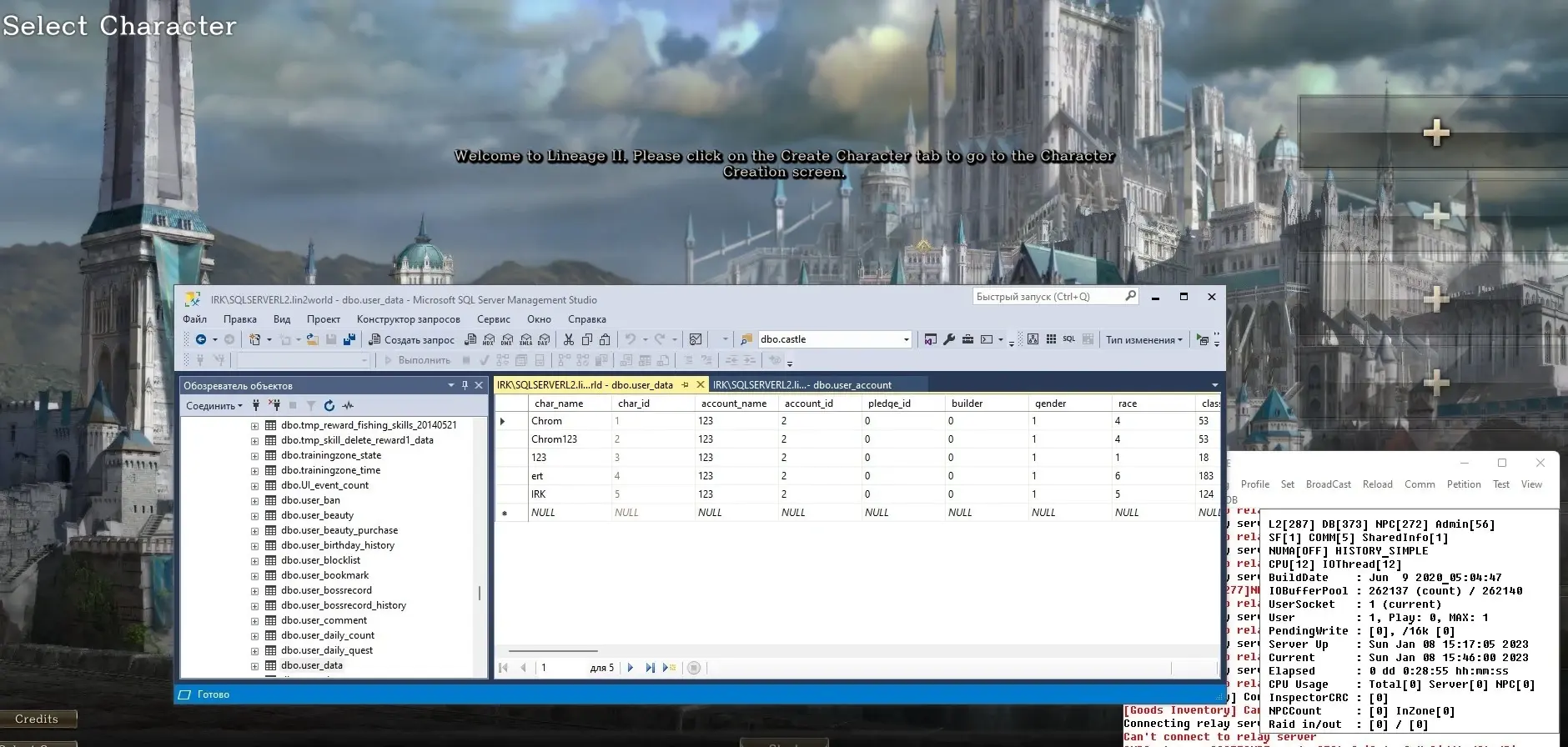Viewport: 1568px width, 747px height.
Task: Refresh Object Explorer with refresh icon
Action: pyautogui.click(x=329, y=405)
